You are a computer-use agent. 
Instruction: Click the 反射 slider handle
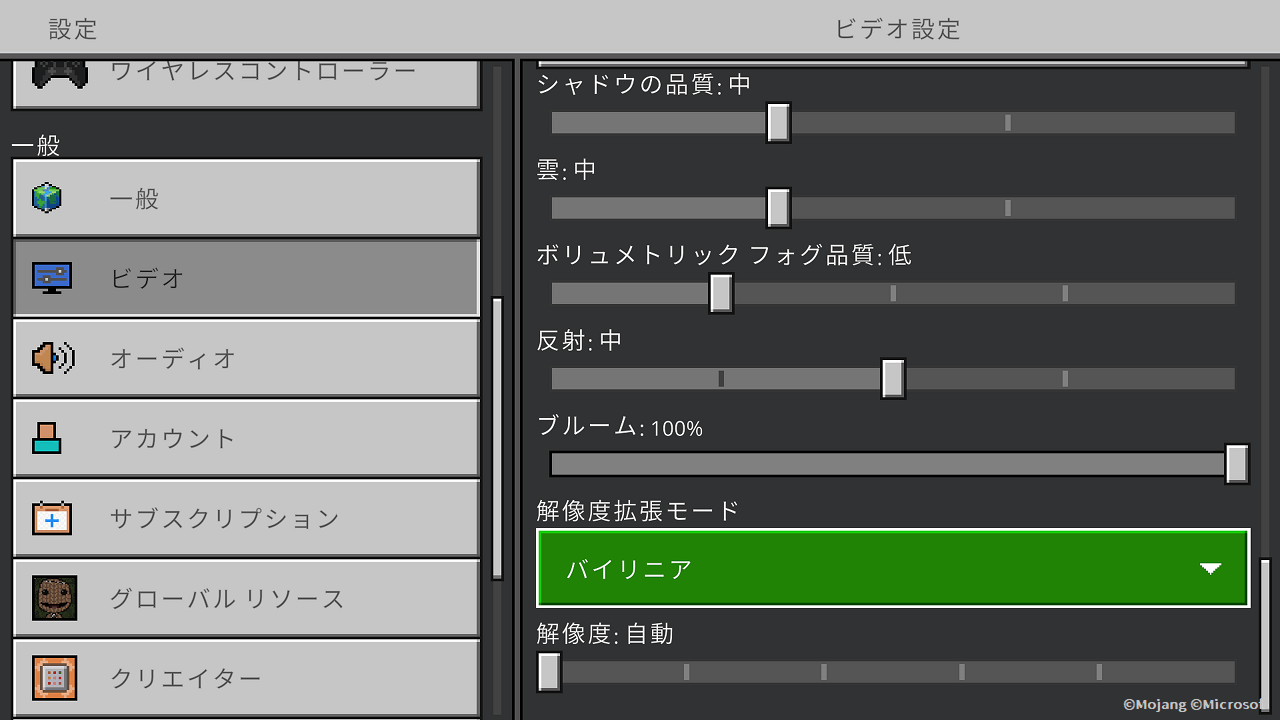coord(893,379)
